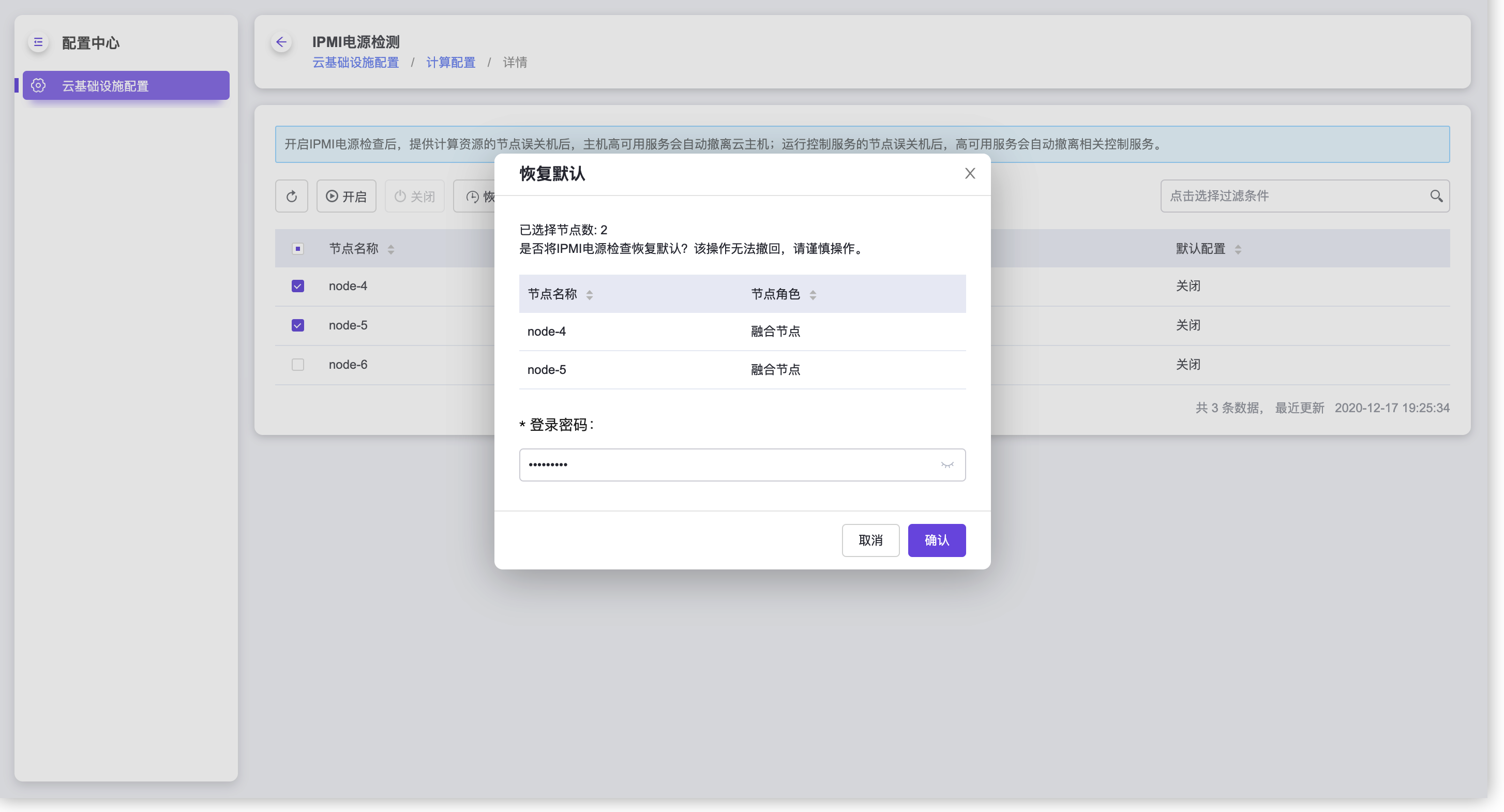Click the back arrow icon

tap(281, 42)
